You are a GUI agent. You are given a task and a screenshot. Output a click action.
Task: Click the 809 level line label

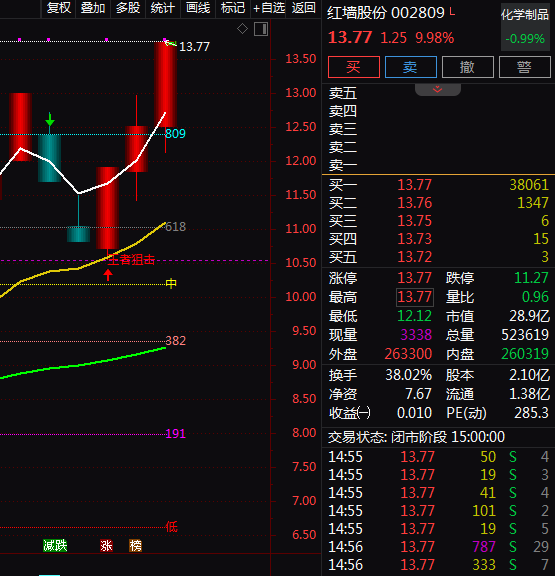[176, 133]
